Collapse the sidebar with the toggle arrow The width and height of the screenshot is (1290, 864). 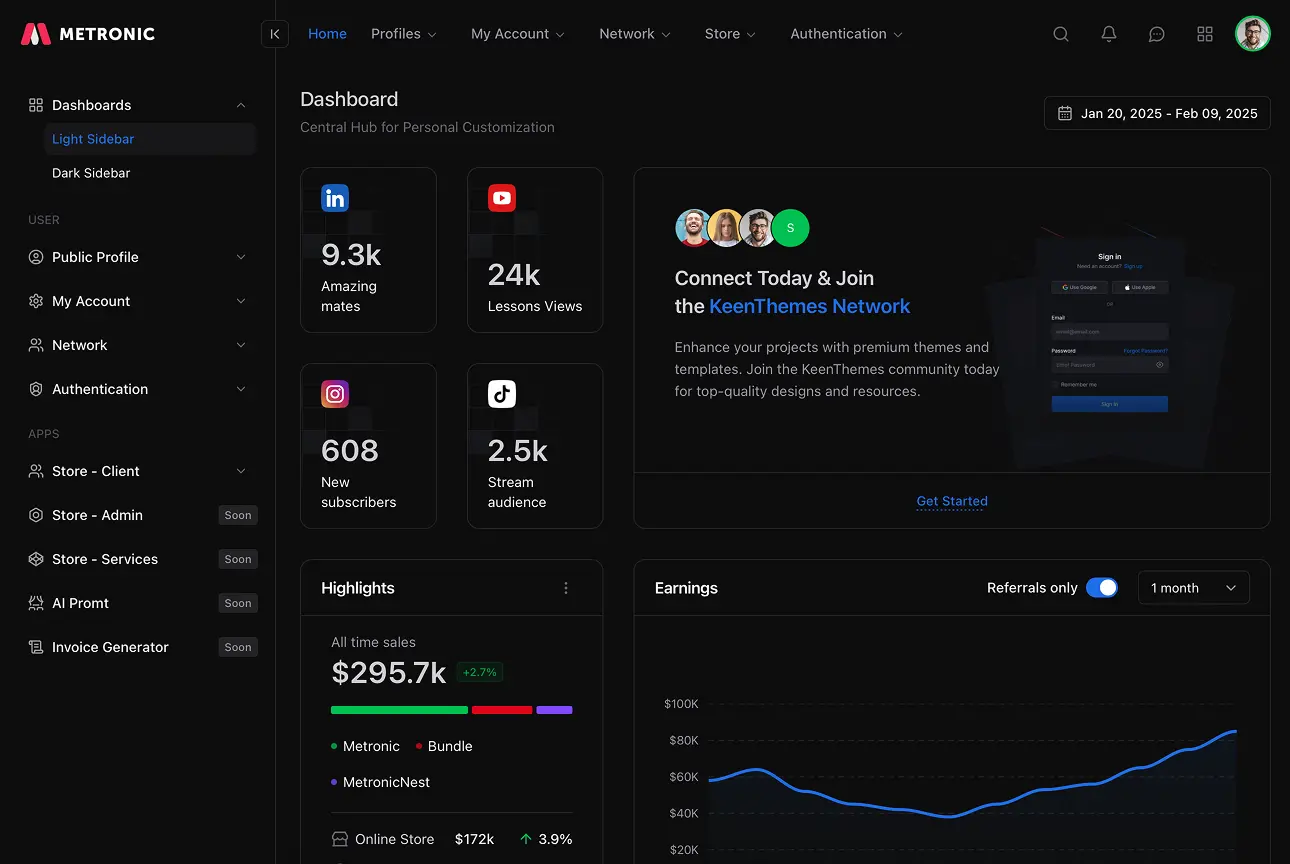pos(275,34)
